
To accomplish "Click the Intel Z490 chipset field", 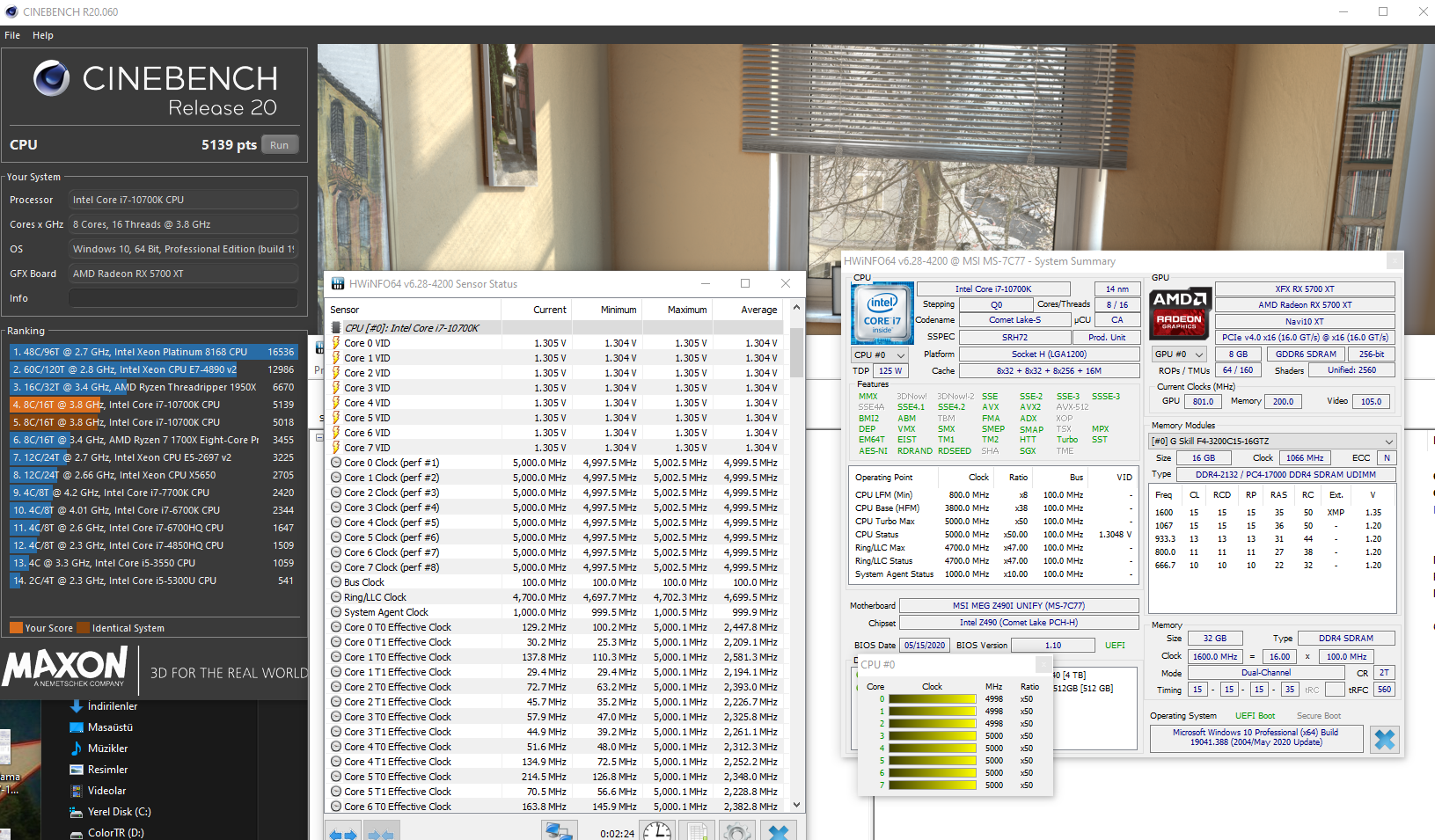I will click(x=1019, y=622).
